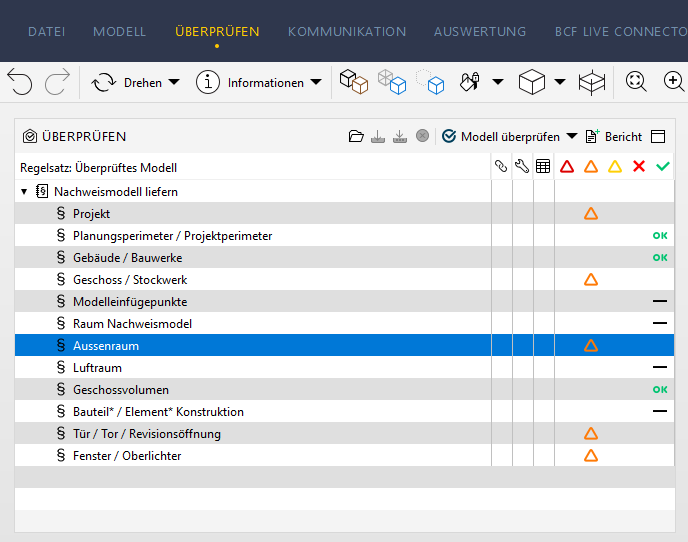Viewport: 688px width, 542px height.
Task: Select the Projekt rule
Action: tap(344, 213)
